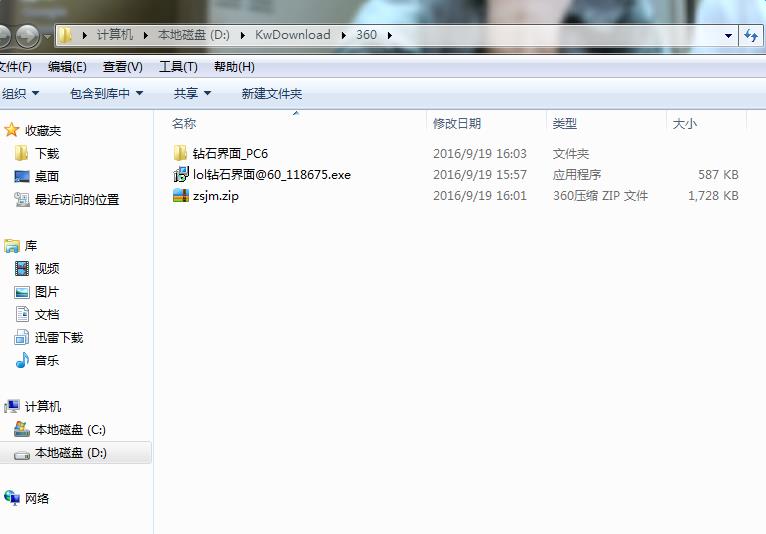Click size value 1,728 KB
Viewport: 766px width, 534px height.
pos(713,195)
